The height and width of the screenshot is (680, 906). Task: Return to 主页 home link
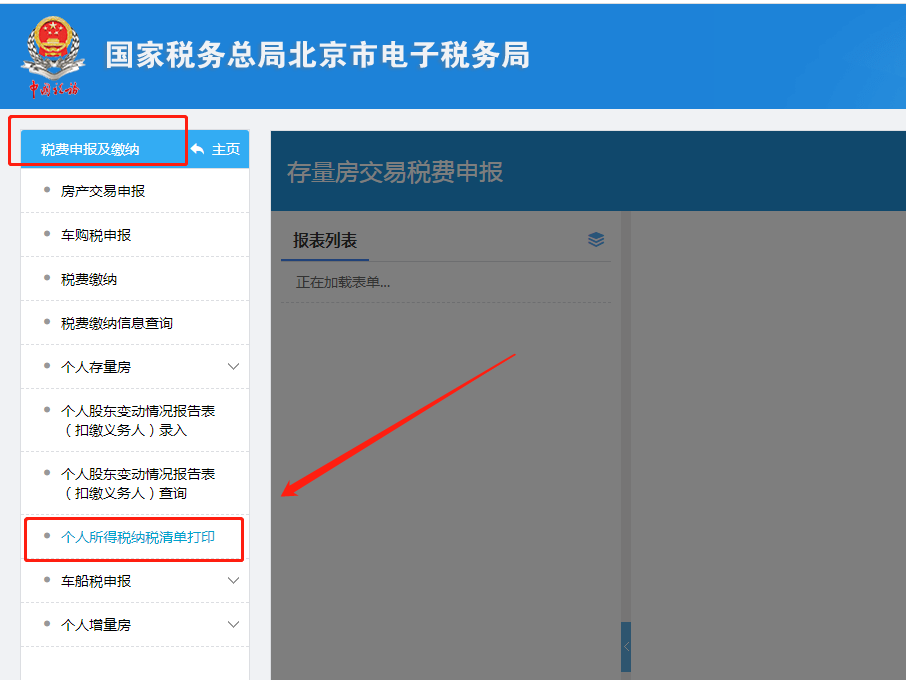(x=225, y=149)
